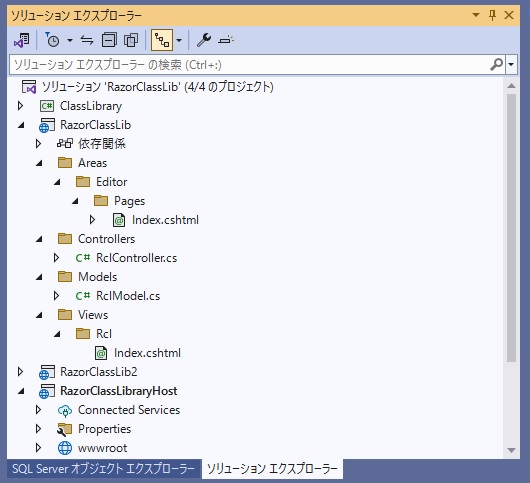The image size is (530, 483).
Task: Click the Razor file icon under Pages
Action: point(119,220)
